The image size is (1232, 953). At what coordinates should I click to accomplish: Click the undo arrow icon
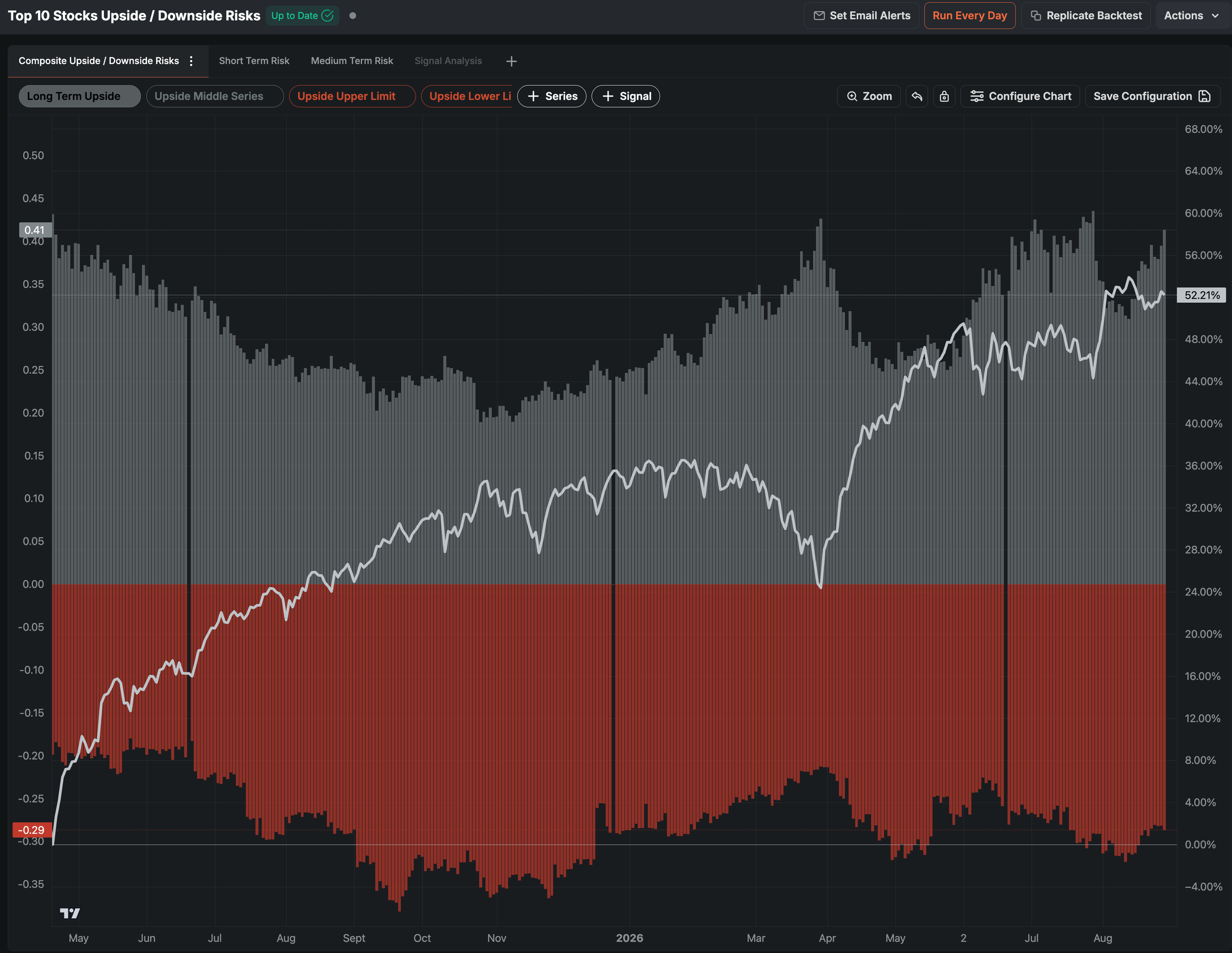coord(917,97)
